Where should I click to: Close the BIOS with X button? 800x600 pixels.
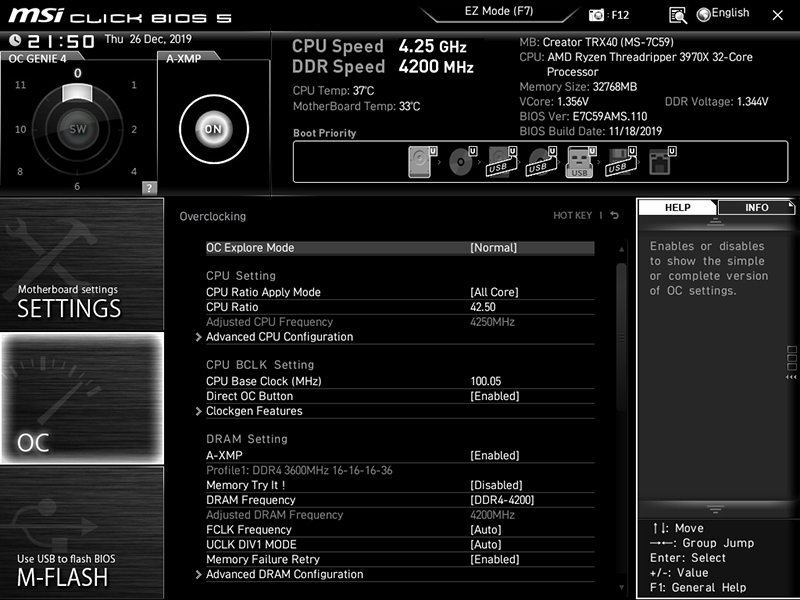pyautogui.click(x=777, y=15)
